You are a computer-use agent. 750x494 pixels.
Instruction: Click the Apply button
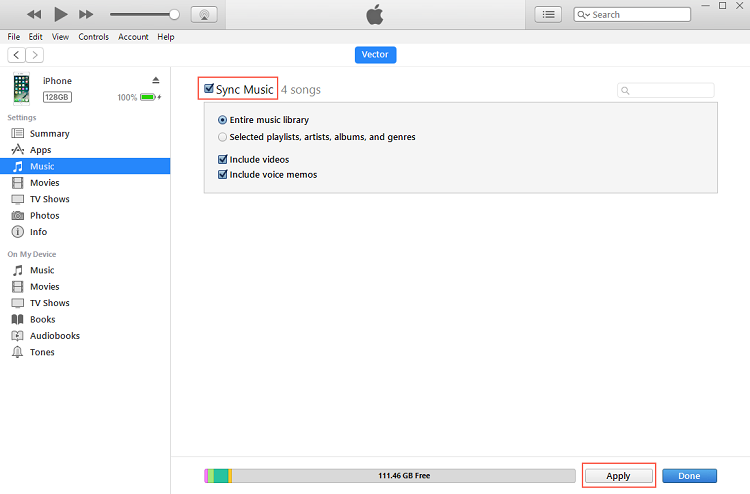[x=618, y=476]
